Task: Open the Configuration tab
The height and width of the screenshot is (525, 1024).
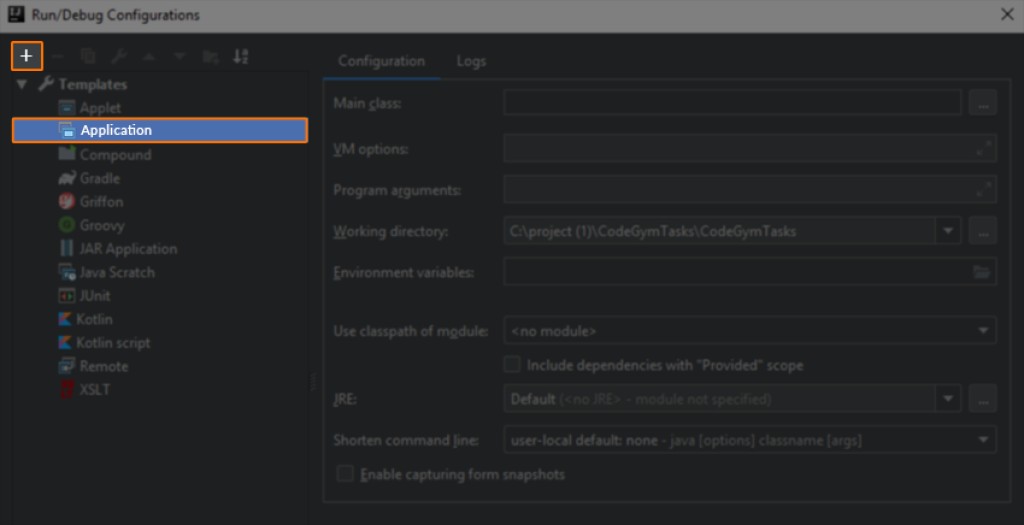Action: (x=381, y=61)
